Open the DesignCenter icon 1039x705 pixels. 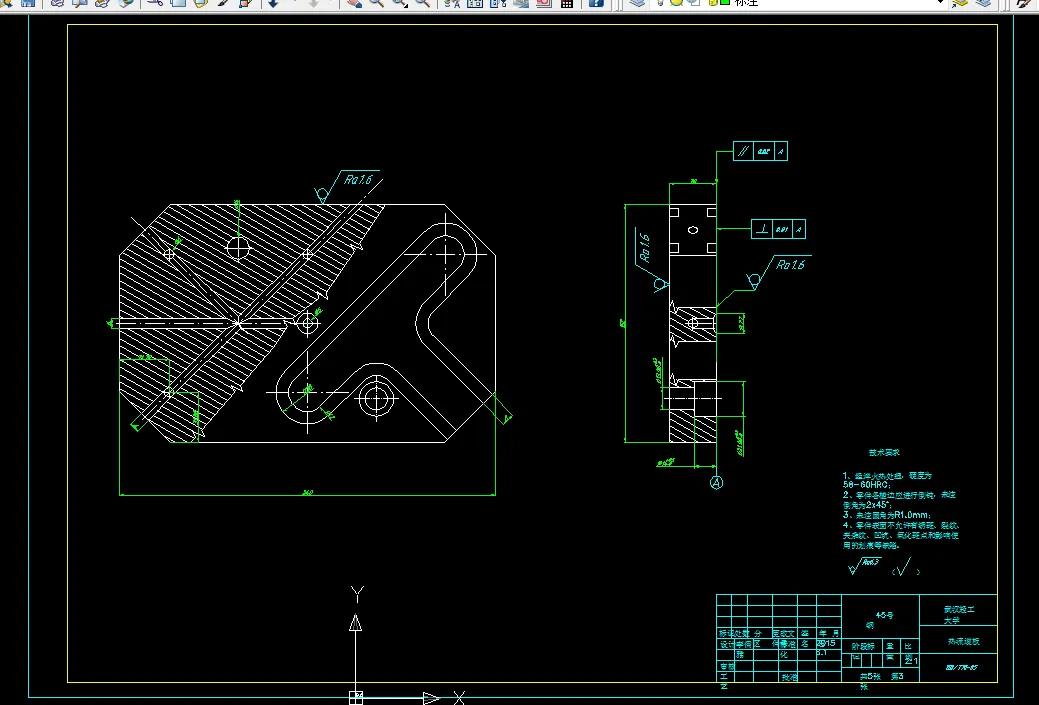474,3
